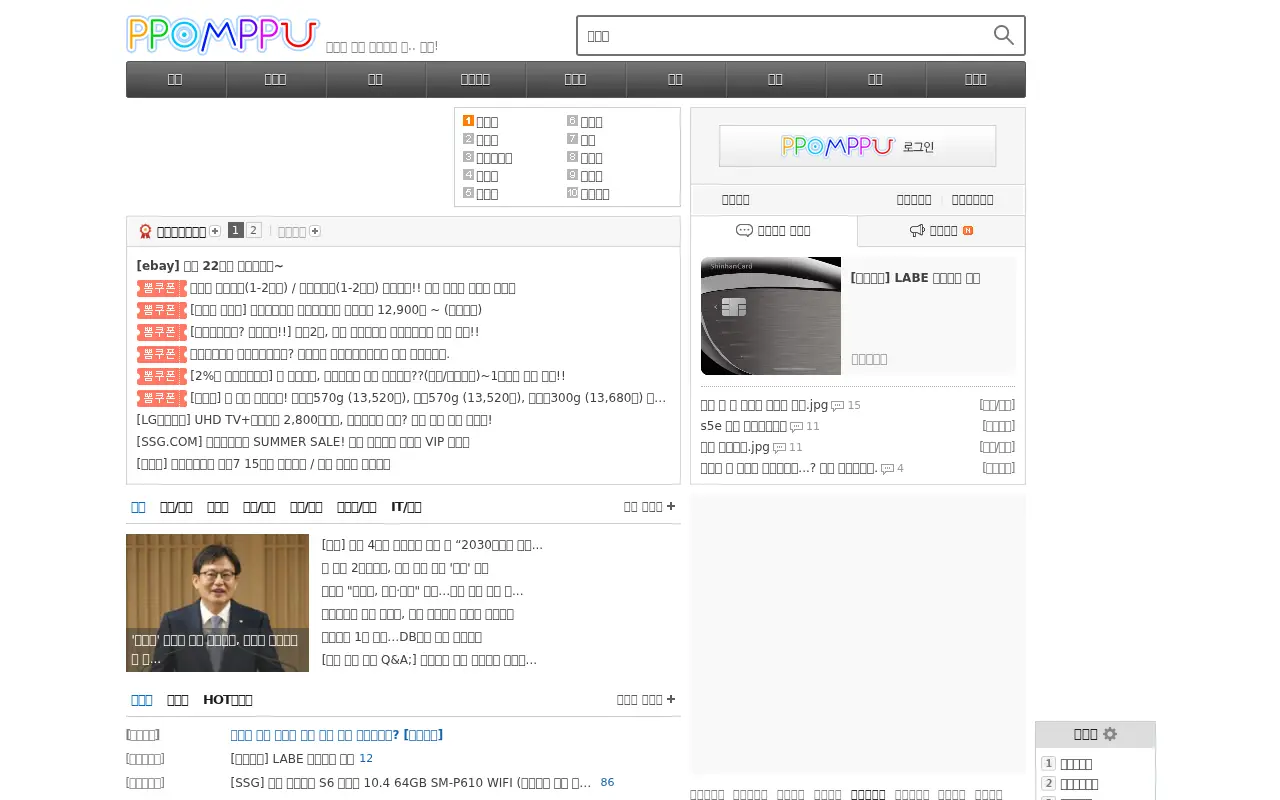The width and height of the screenshot is (1280, 800).
Task: Open the news headline containing Q&A;
Action: point(429,660)
